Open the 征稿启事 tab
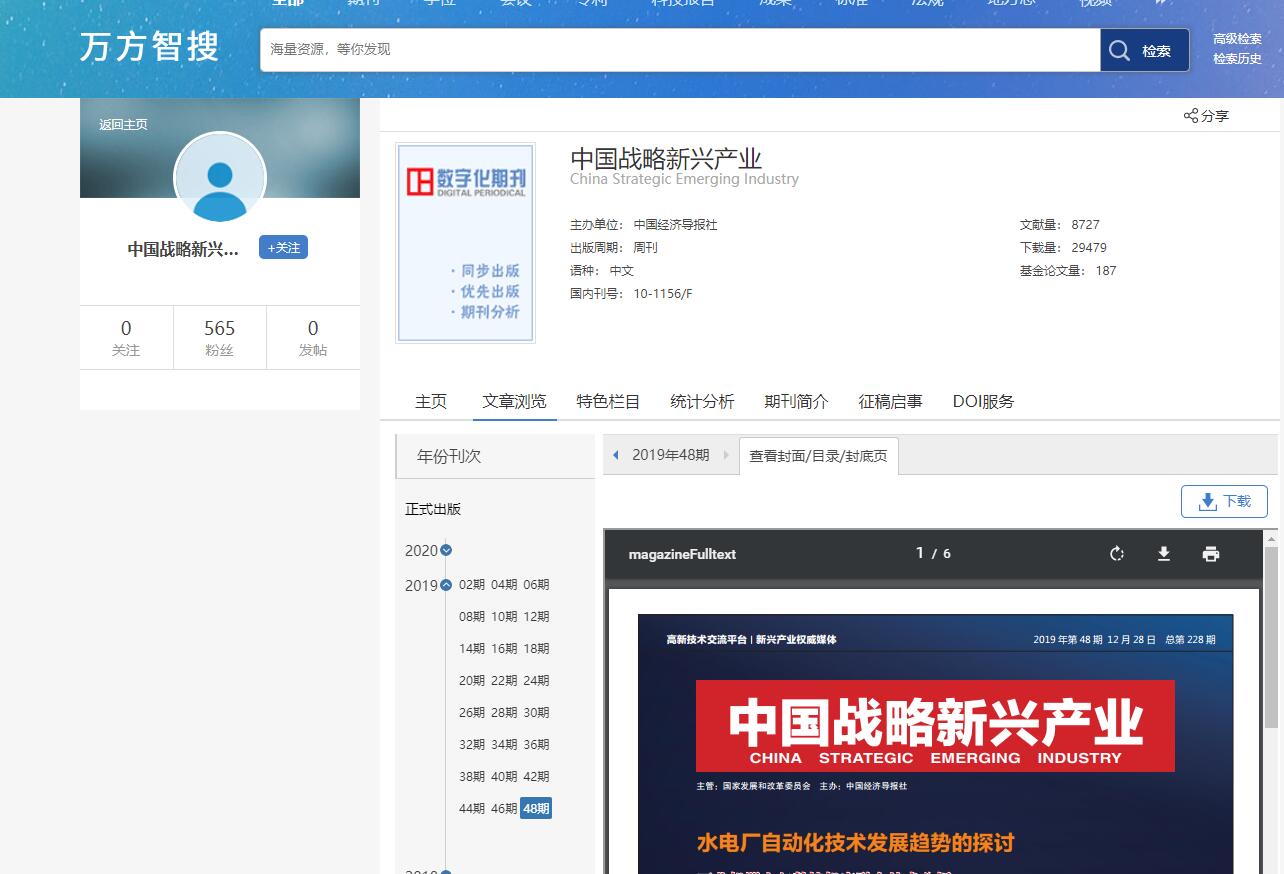The image size is (1284, 874). [x=890, y=401]
